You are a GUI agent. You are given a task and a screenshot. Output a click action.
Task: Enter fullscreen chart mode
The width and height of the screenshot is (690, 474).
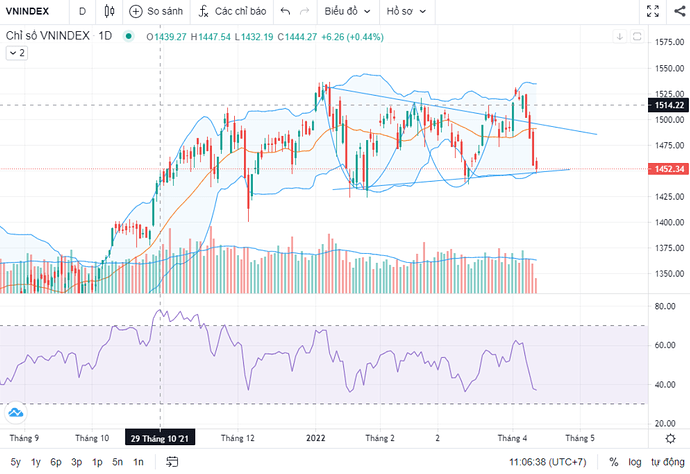[x=653, y=12]
